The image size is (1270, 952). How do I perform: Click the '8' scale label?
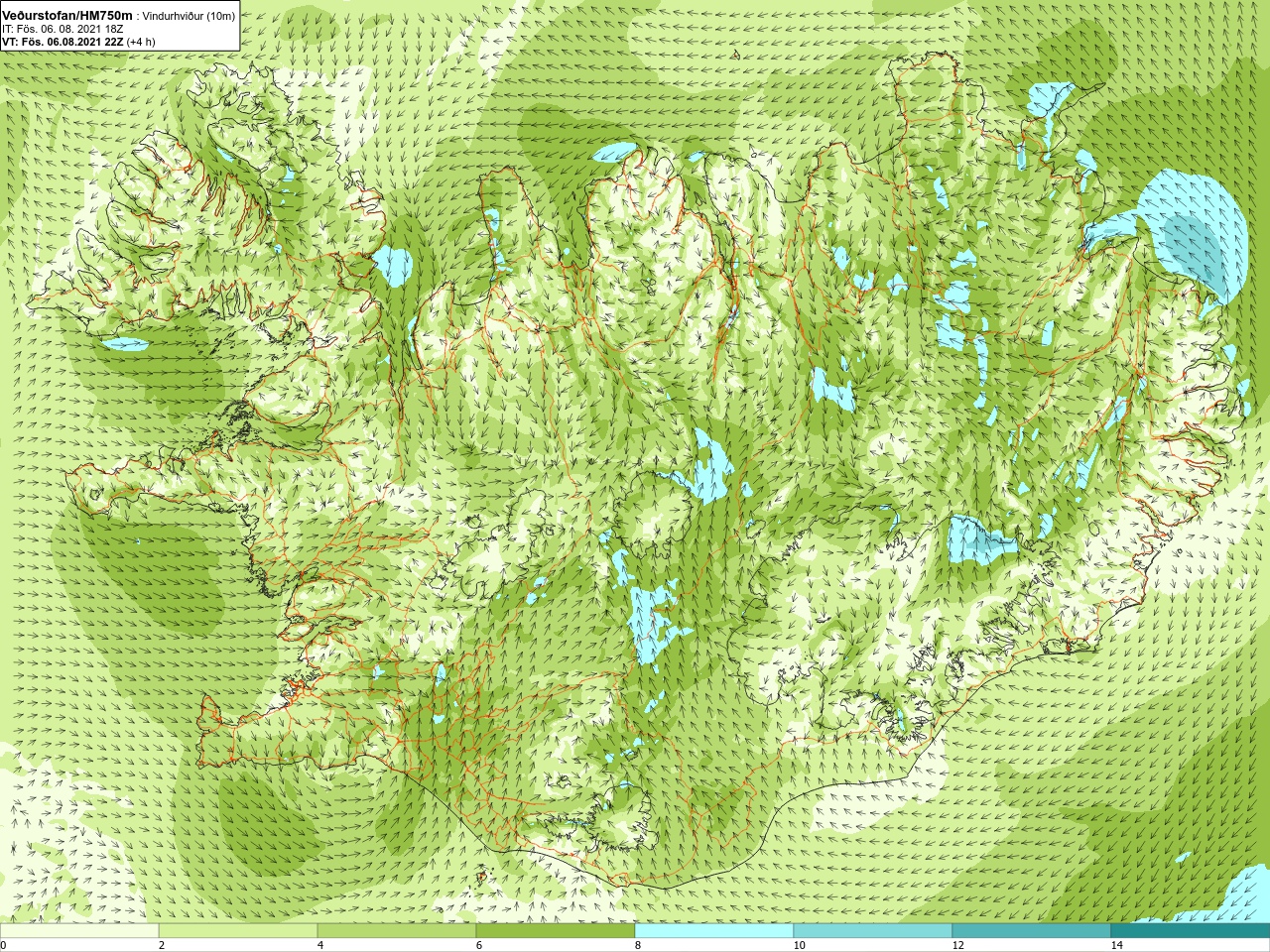point(638,945)
